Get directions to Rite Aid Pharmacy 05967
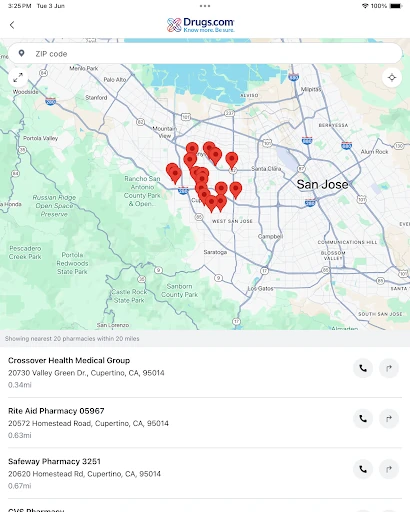This screenshot has width=410, height=512. click(x=389, y=418)
